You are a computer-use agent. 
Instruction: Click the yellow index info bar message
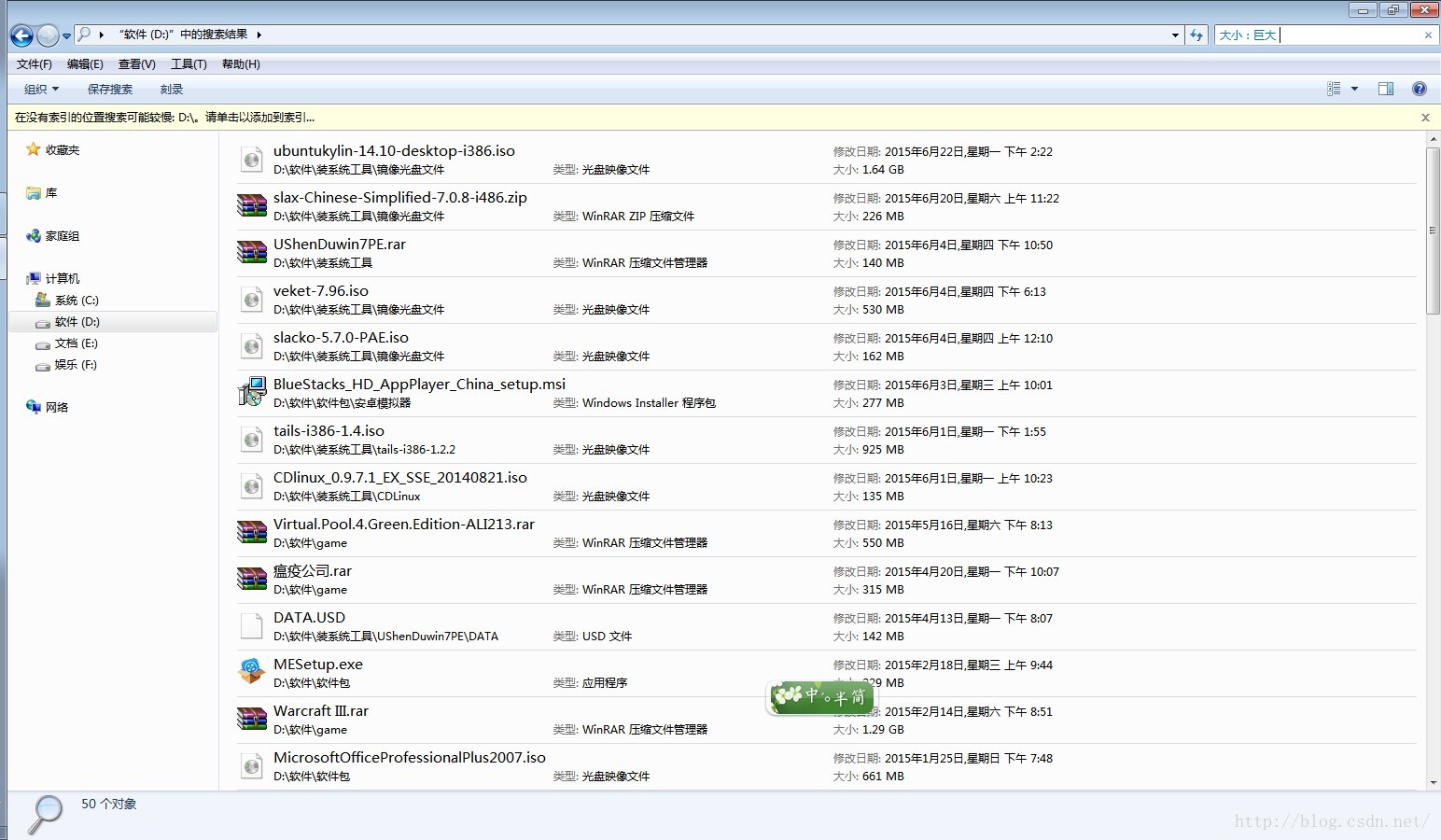[164, 118]
